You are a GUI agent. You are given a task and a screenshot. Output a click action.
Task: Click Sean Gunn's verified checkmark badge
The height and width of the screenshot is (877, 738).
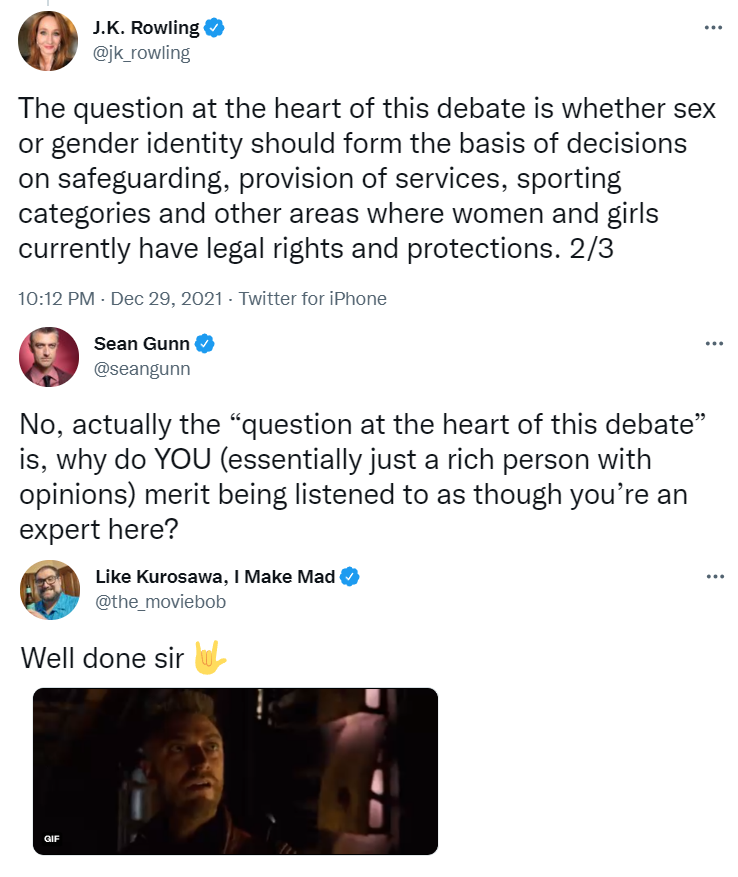(x=205, y=343)
